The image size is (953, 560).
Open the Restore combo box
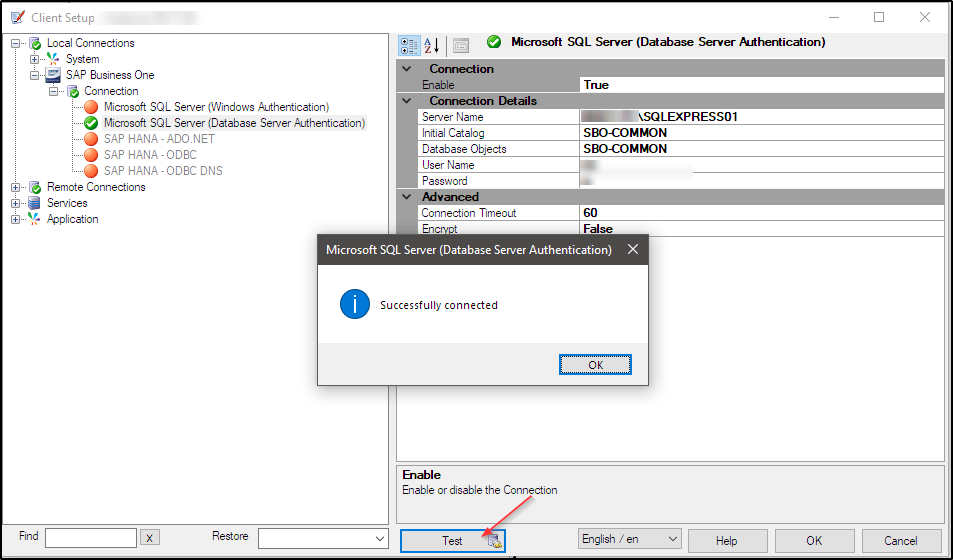(x=323, y=539)
